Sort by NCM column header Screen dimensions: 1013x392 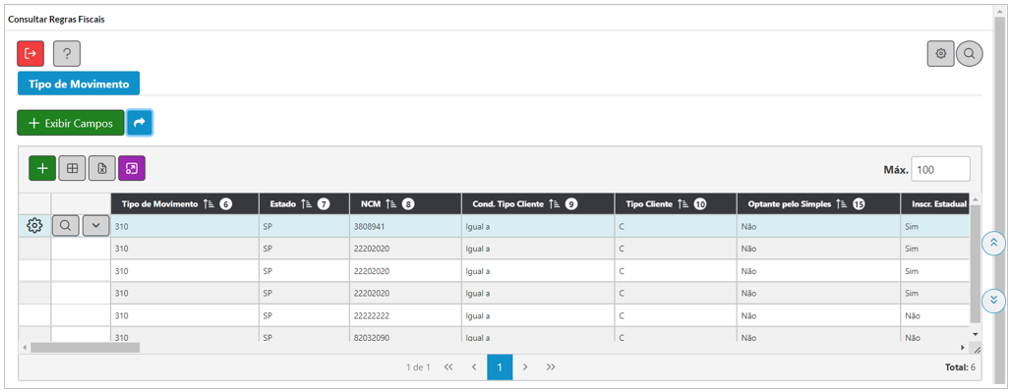pyautogui.click(x=406, y=203)
